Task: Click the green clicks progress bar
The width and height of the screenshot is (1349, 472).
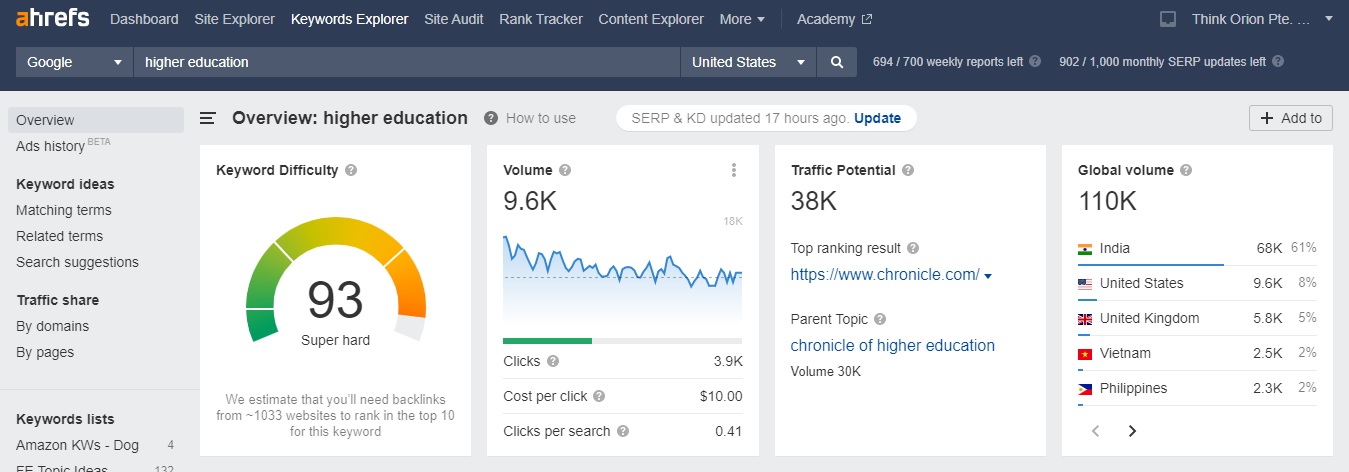Action: tap(547, 341)
